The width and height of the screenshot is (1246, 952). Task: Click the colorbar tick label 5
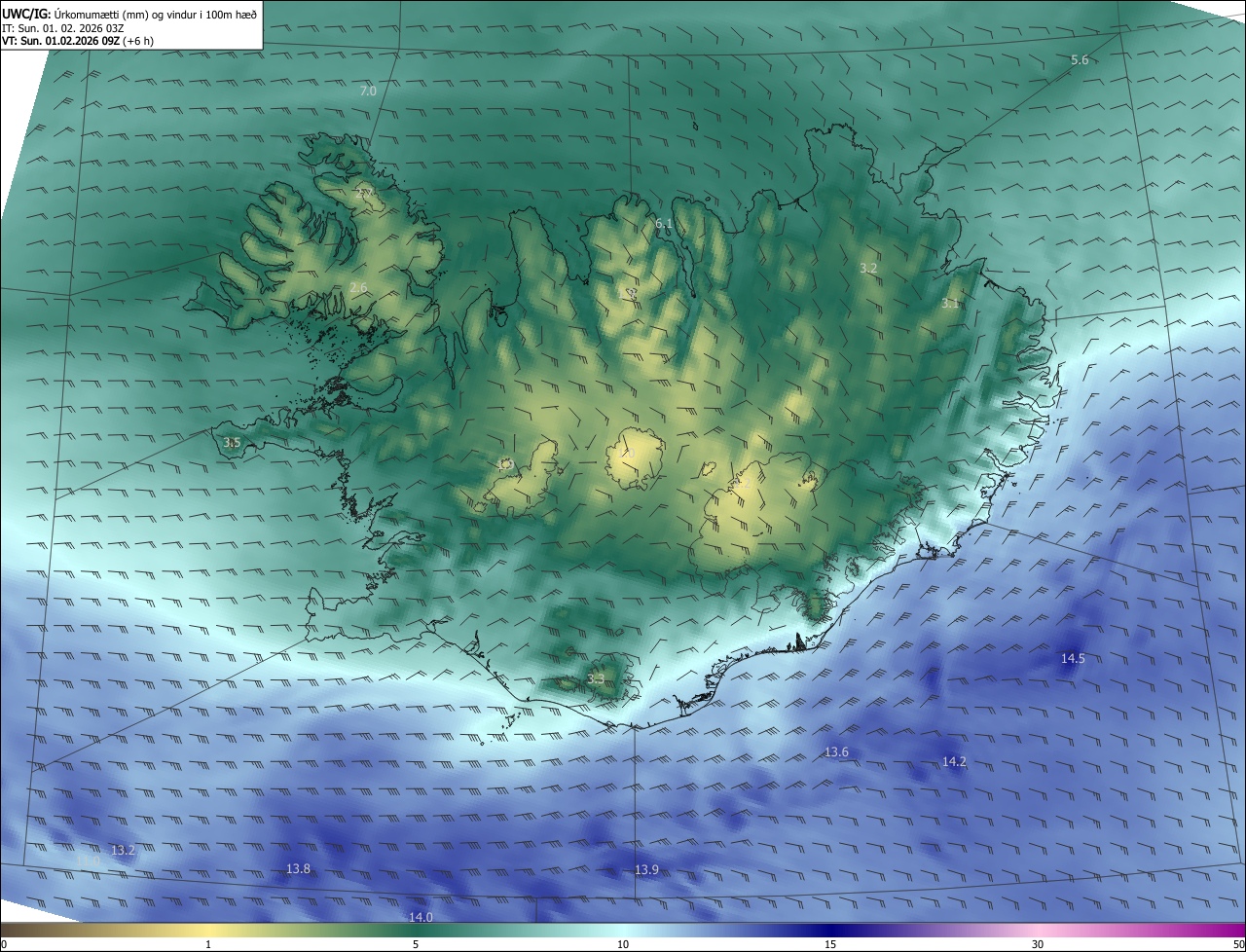pos(416,945)
